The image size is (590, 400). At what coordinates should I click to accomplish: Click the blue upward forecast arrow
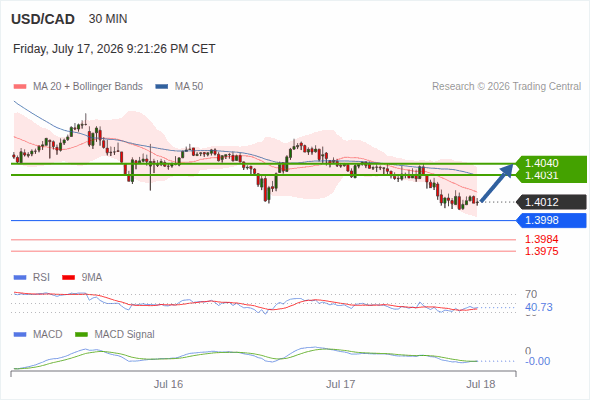click(x=497, y=183)
